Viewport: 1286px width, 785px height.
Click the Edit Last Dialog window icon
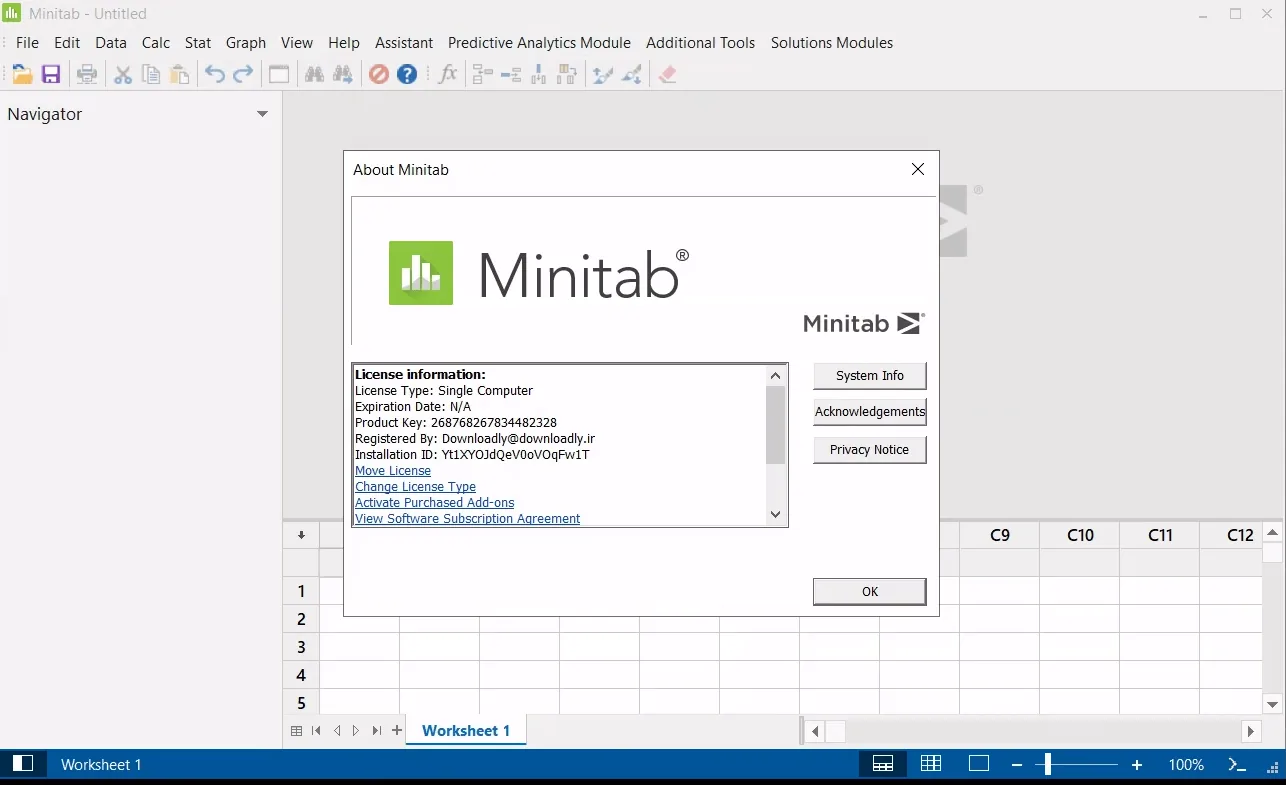point(279,74)
